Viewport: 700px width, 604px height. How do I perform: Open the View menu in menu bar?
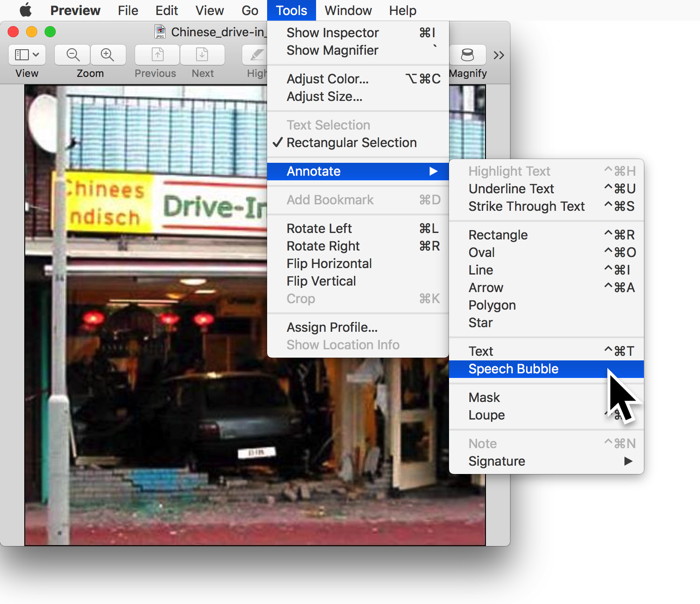pyautogui.click(x=209, y=10)
